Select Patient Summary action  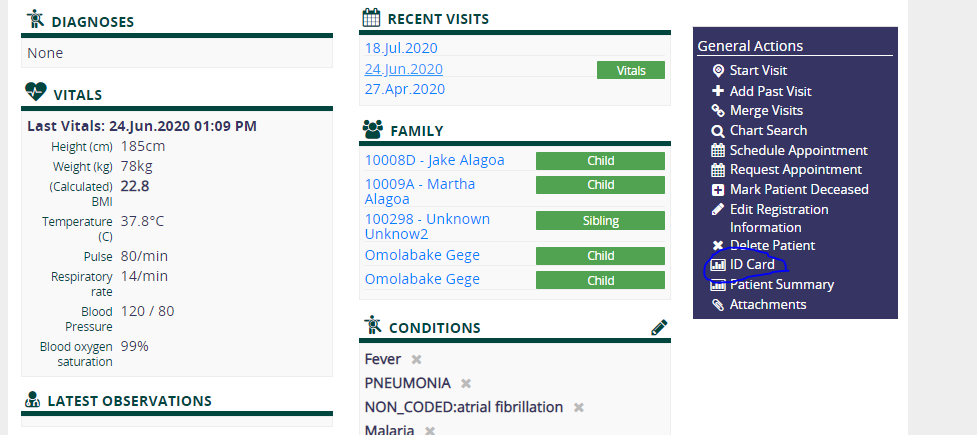tap(781, 285)
